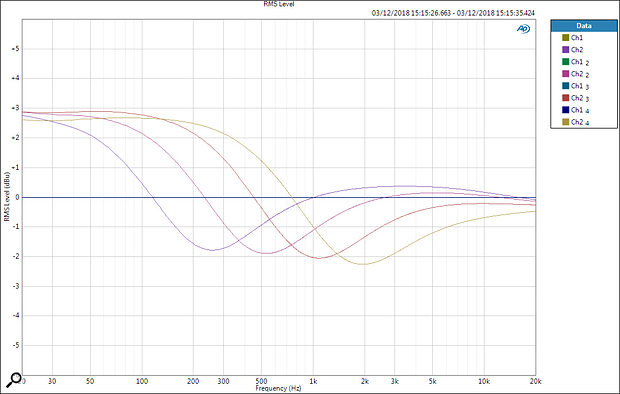
Task: Click the 'Ch2 2' legend label
Action: (x=580, y=74)
